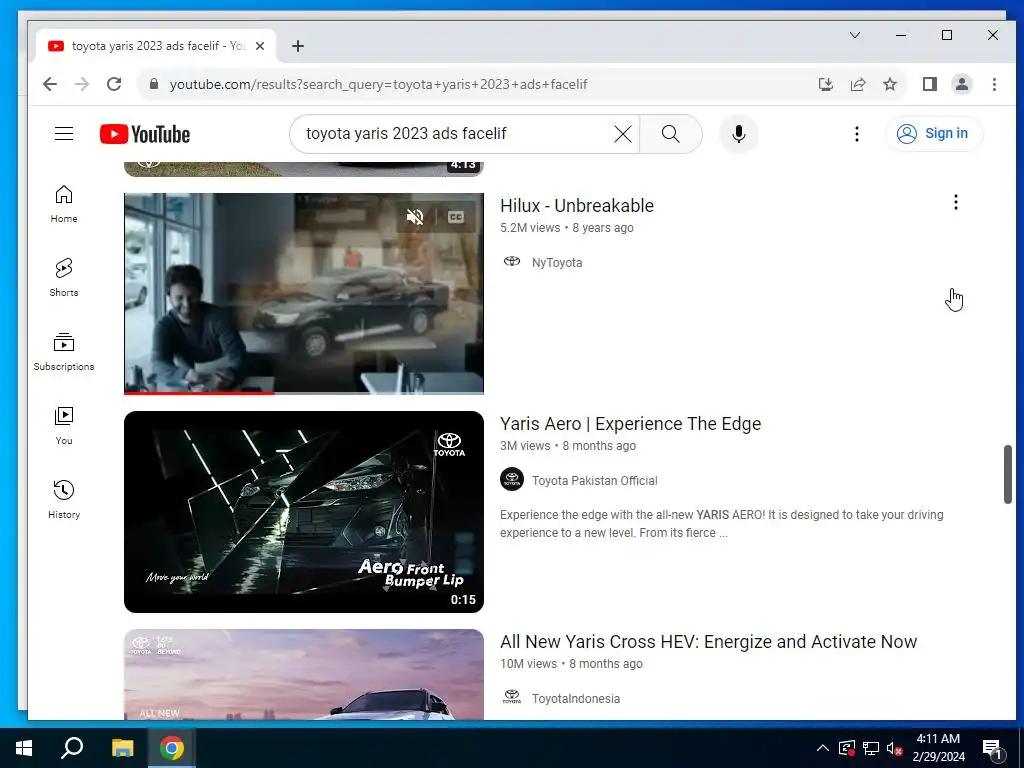Open the network tray icon
The height and width of the screenshot is (768, 1024).
pyautogui.click(x=871, y=748)
